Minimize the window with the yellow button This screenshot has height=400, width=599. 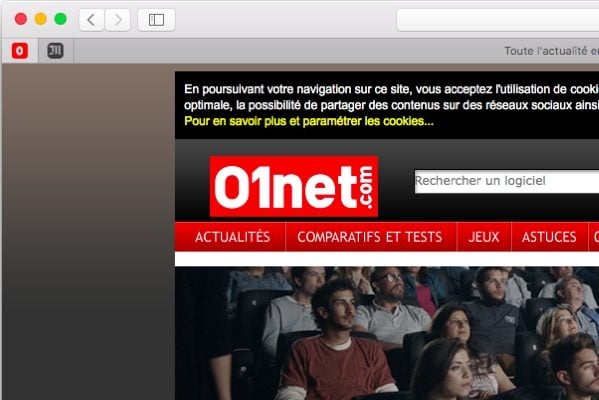coord(40,19)
